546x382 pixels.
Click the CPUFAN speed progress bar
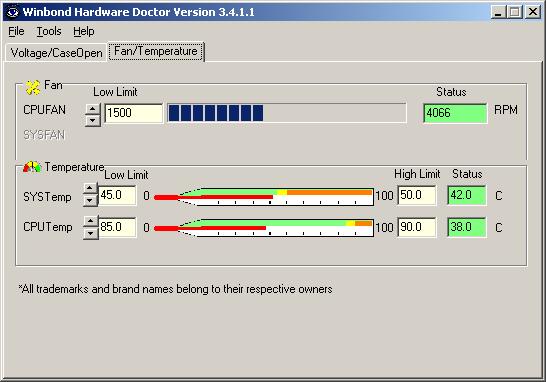click(x=287, y=113)
